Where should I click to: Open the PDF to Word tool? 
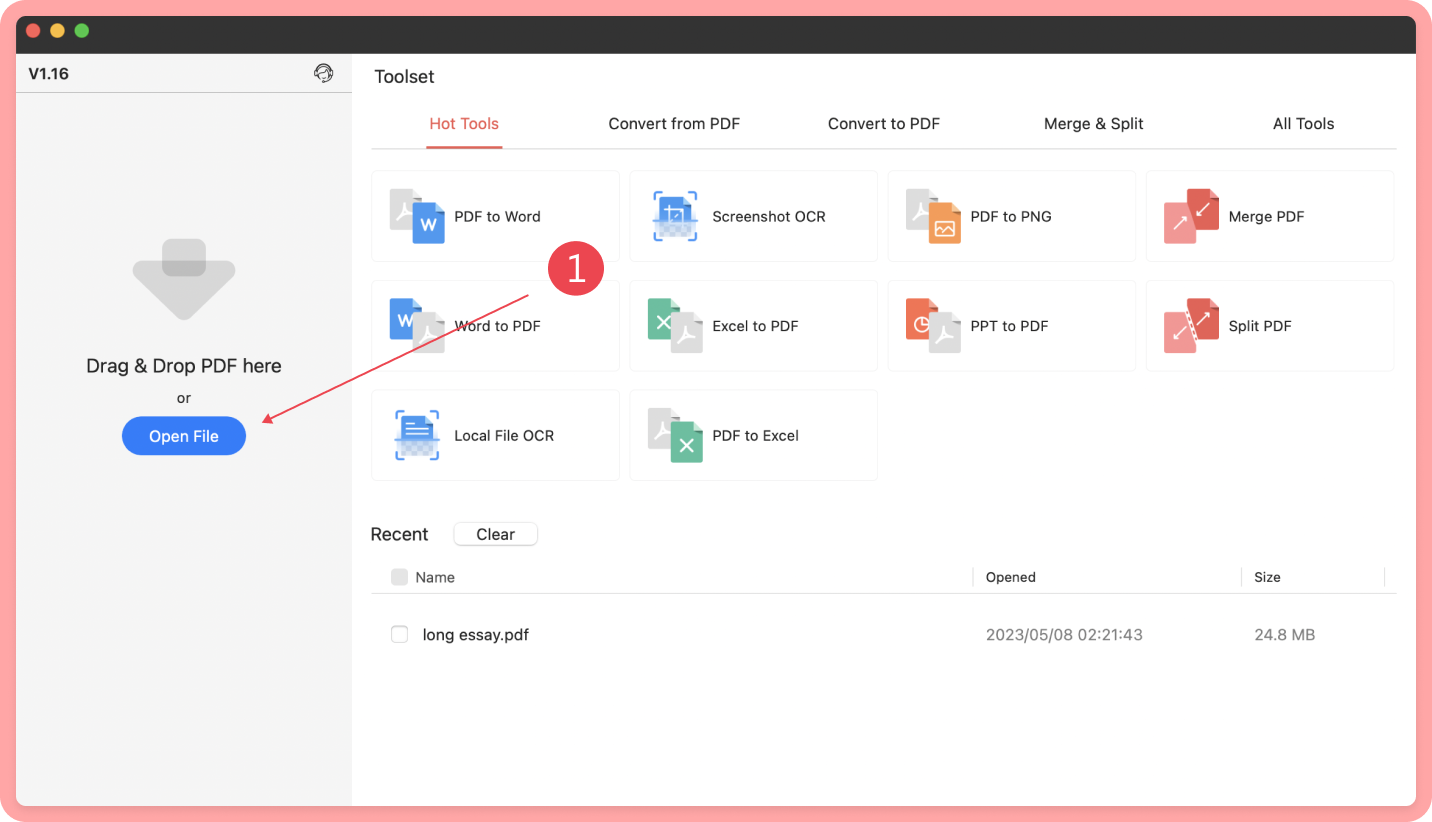[495, 216]
